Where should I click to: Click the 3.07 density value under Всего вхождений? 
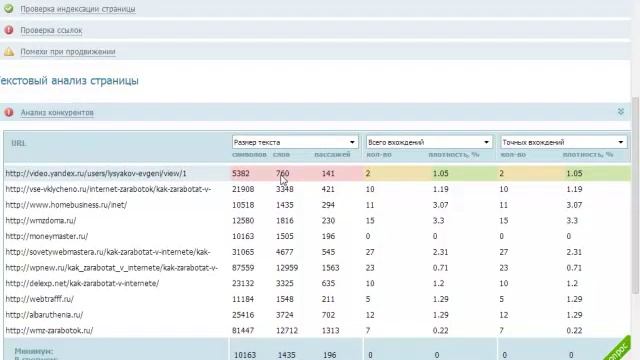pos(440,205)
